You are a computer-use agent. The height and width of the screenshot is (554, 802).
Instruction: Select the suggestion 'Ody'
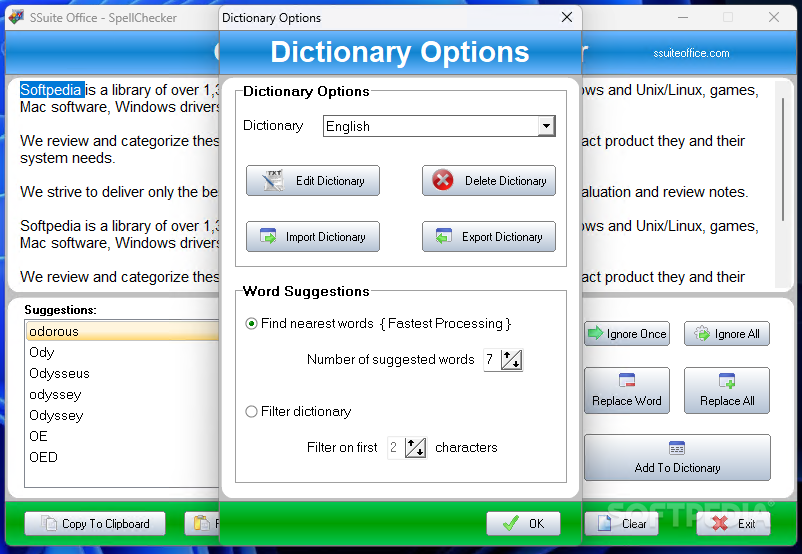click(123, 352)
